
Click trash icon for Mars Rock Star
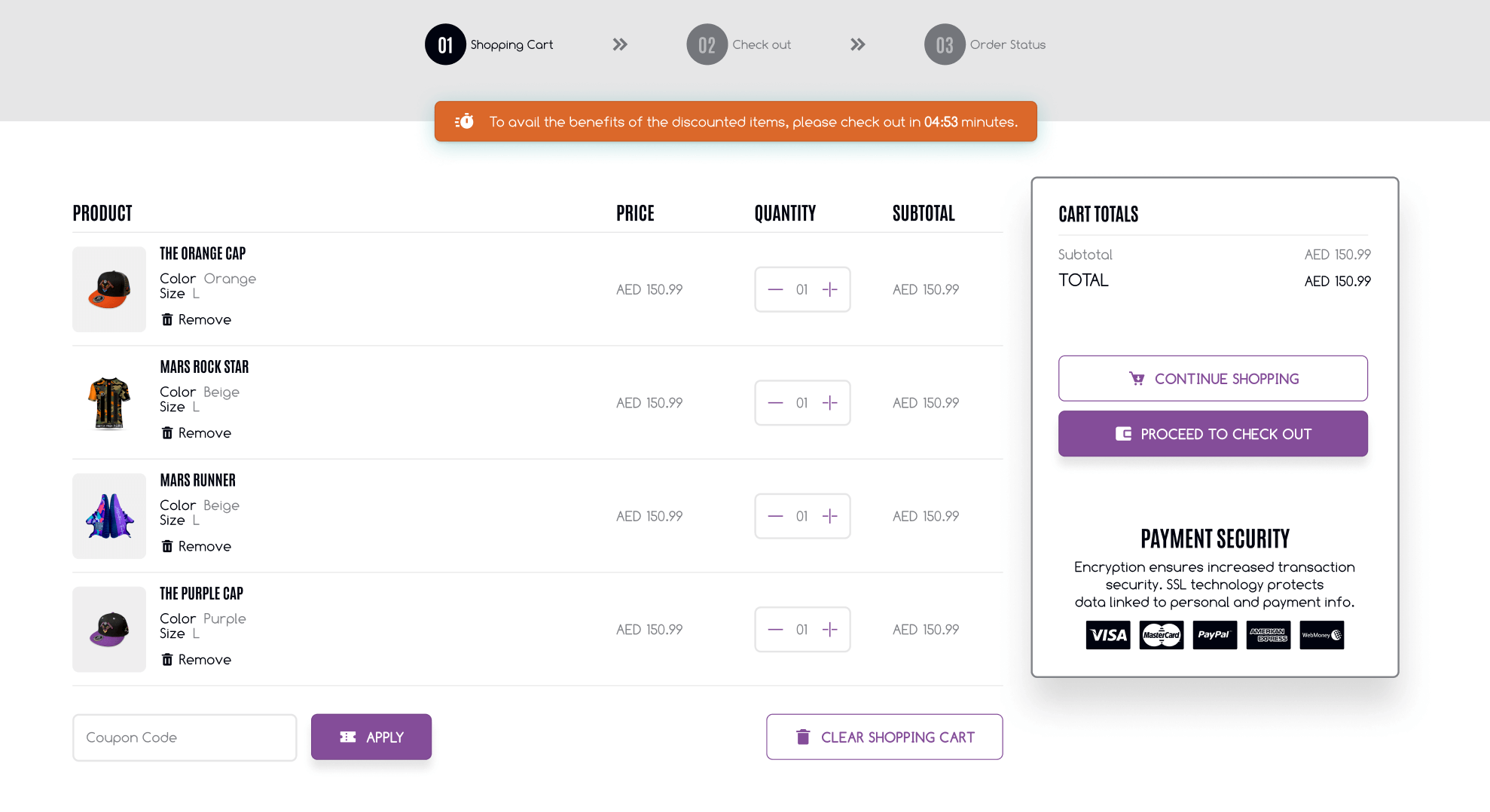pyautogui.click(x=167, y=433)
